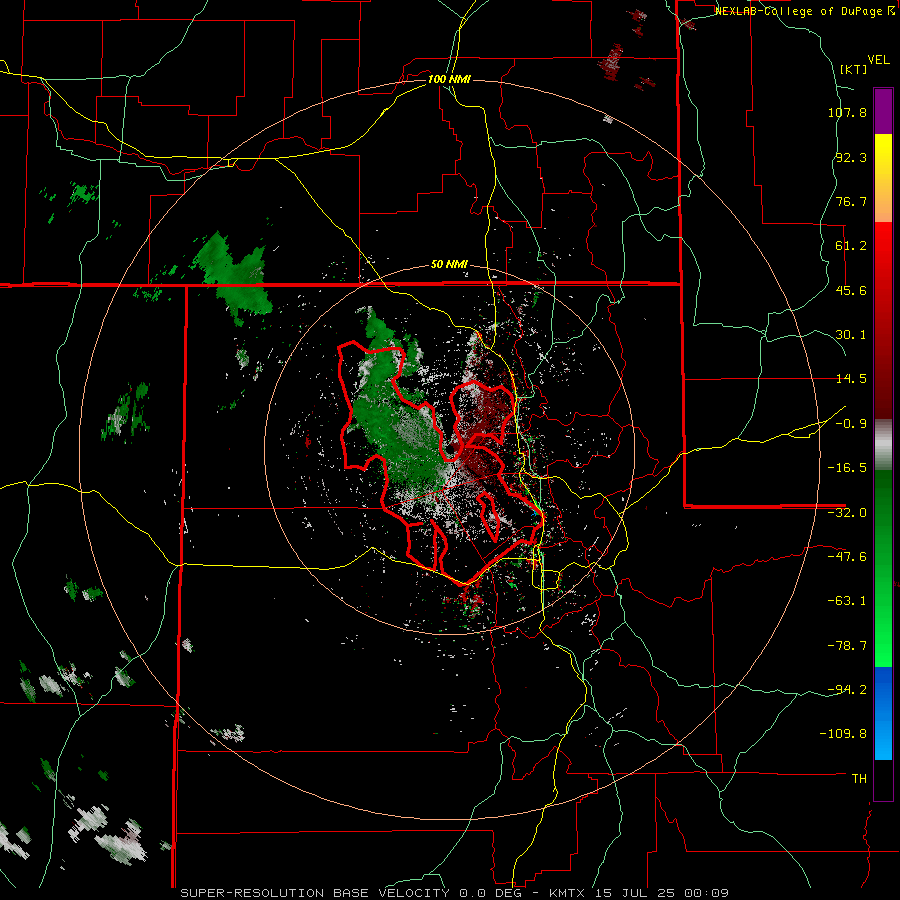Pick the yellow-orange segment of the color bar

pos(883,178)
